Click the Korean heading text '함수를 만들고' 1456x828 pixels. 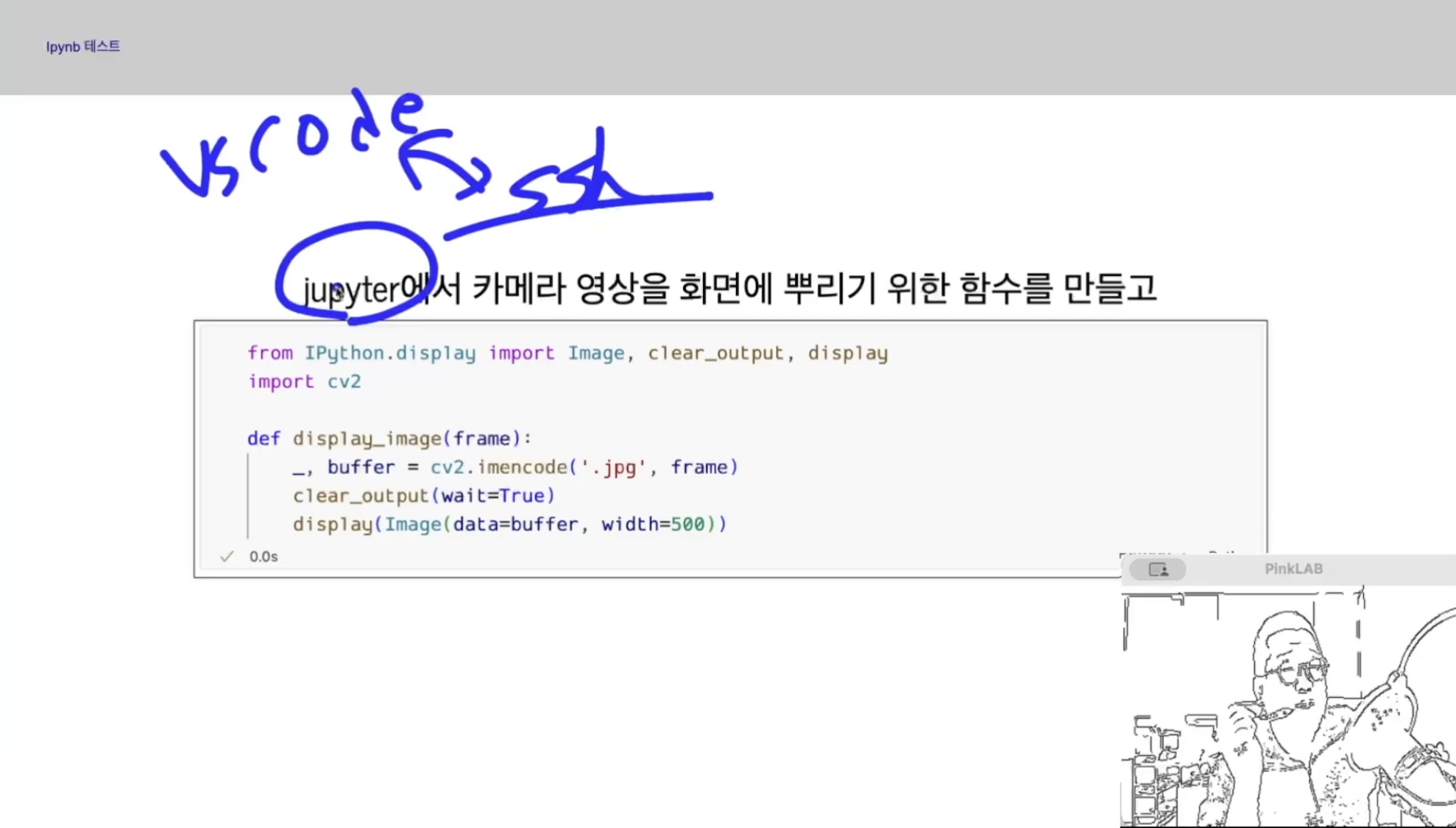coord(1058,288)
